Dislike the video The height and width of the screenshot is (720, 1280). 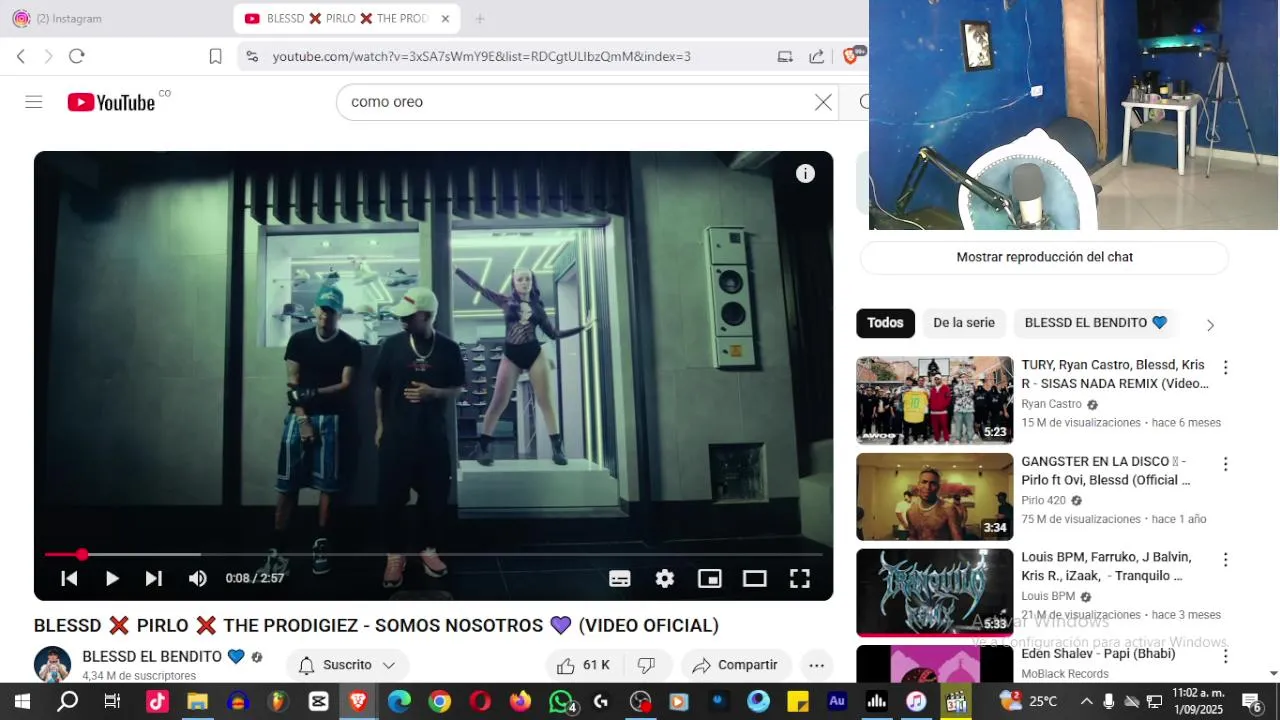(x=646, y=665)
